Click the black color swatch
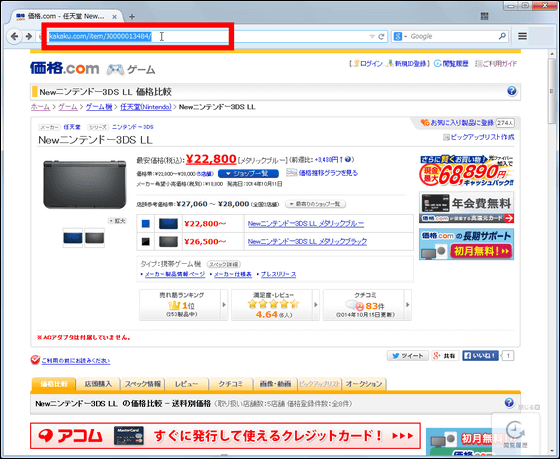560x459 pixels. pyautogui.click(x=146, y=242)
